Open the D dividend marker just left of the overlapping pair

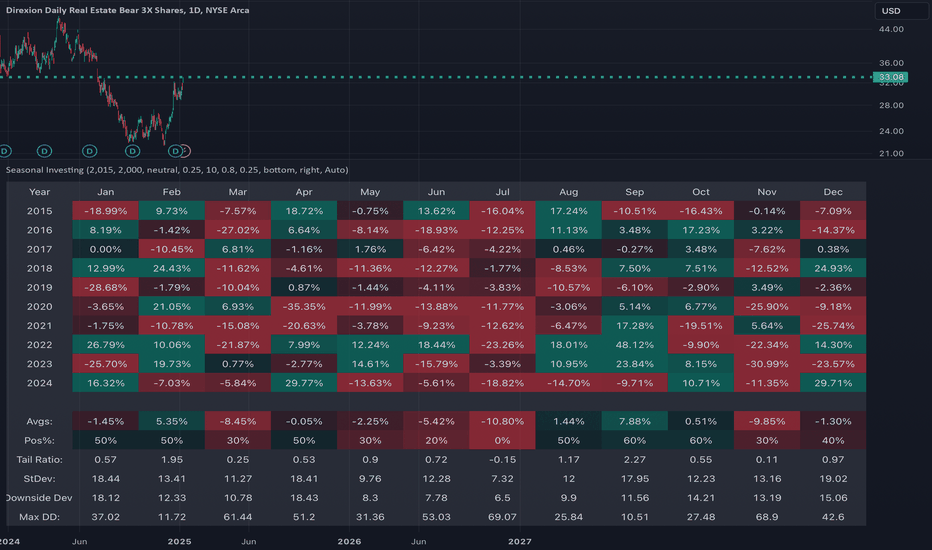click(x=132, y=151)
